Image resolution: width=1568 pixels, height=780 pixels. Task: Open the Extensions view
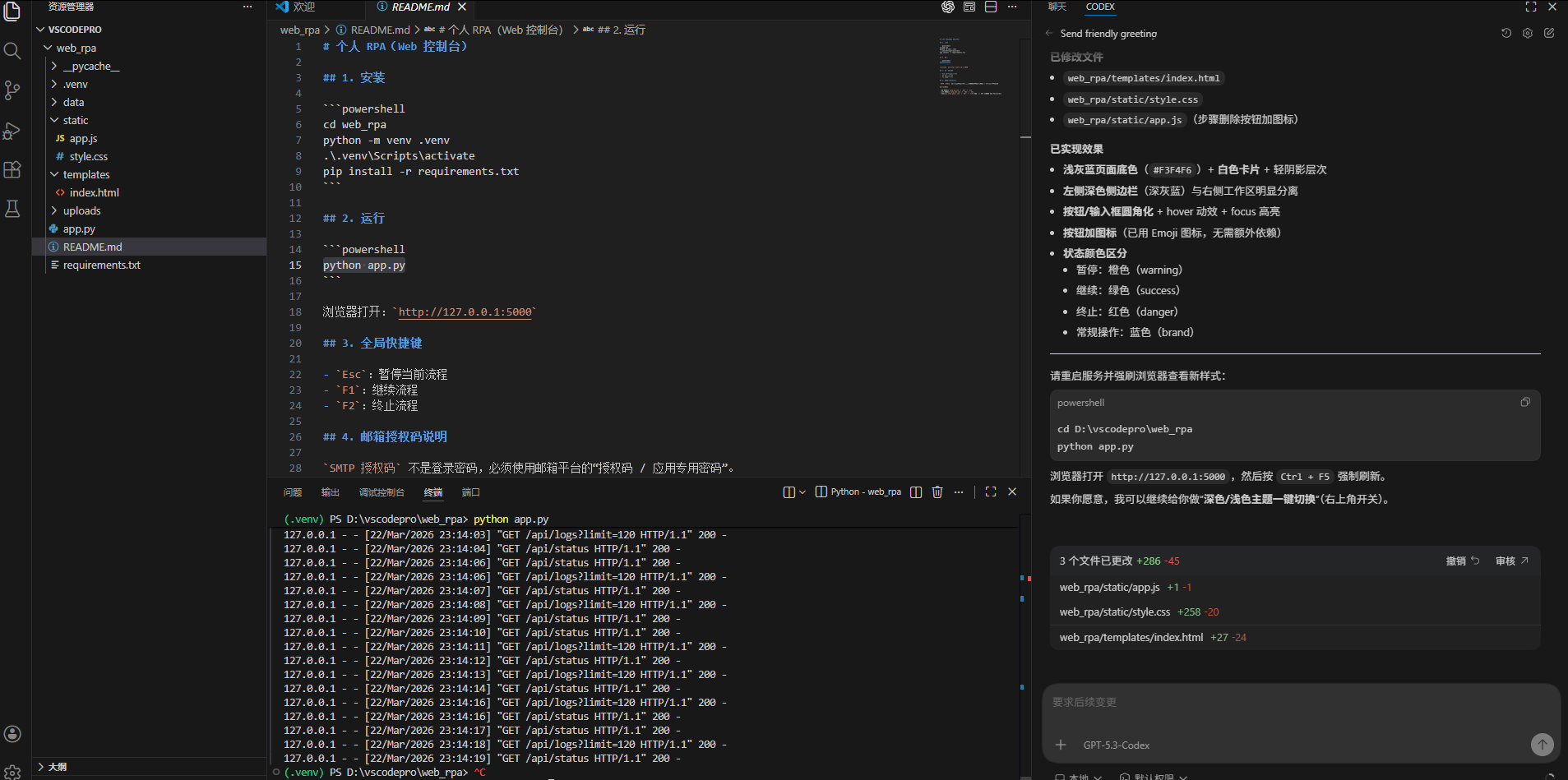pos(12,170)
